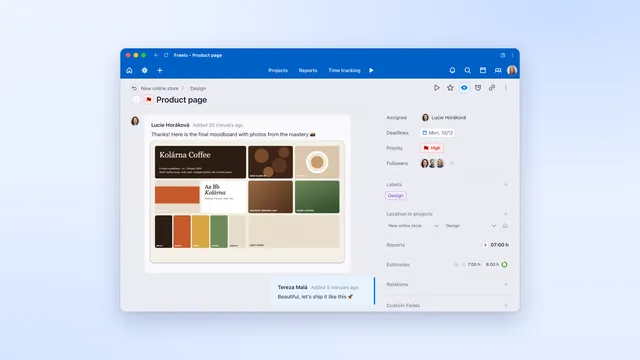The width and height of the screenshot is (640, 360).
Task: Open the Design list dropdown
Action: (x=471, y=226)
